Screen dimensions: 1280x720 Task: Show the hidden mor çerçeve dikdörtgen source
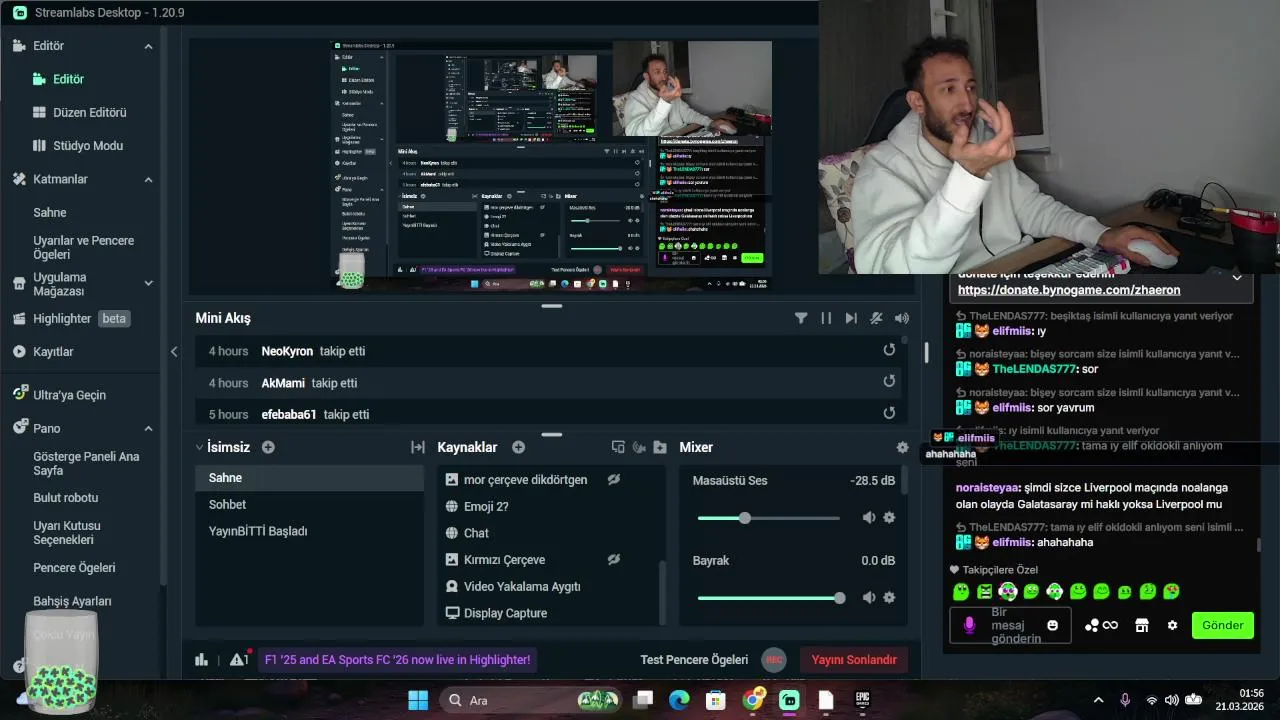tap(614, 479)
